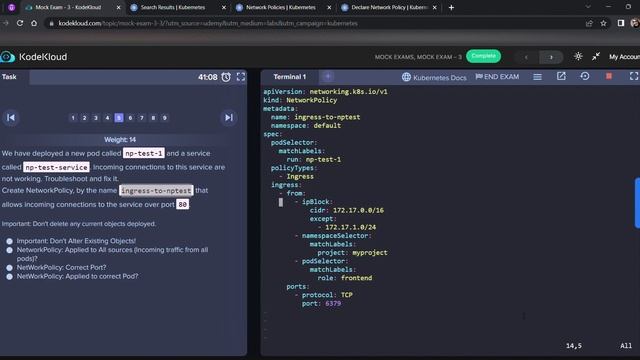Go to the next lesson arrow
Screen dimensions: 640x360
[551, 57]
